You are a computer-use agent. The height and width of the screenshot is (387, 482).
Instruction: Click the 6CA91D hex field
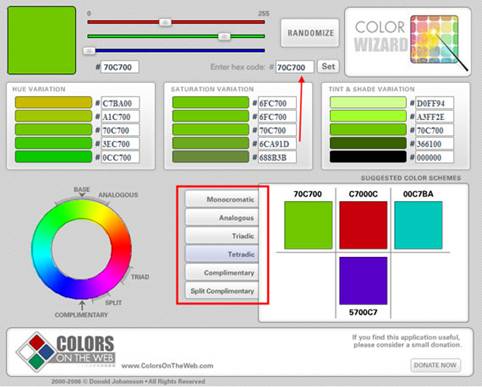[x=277, y=144]
